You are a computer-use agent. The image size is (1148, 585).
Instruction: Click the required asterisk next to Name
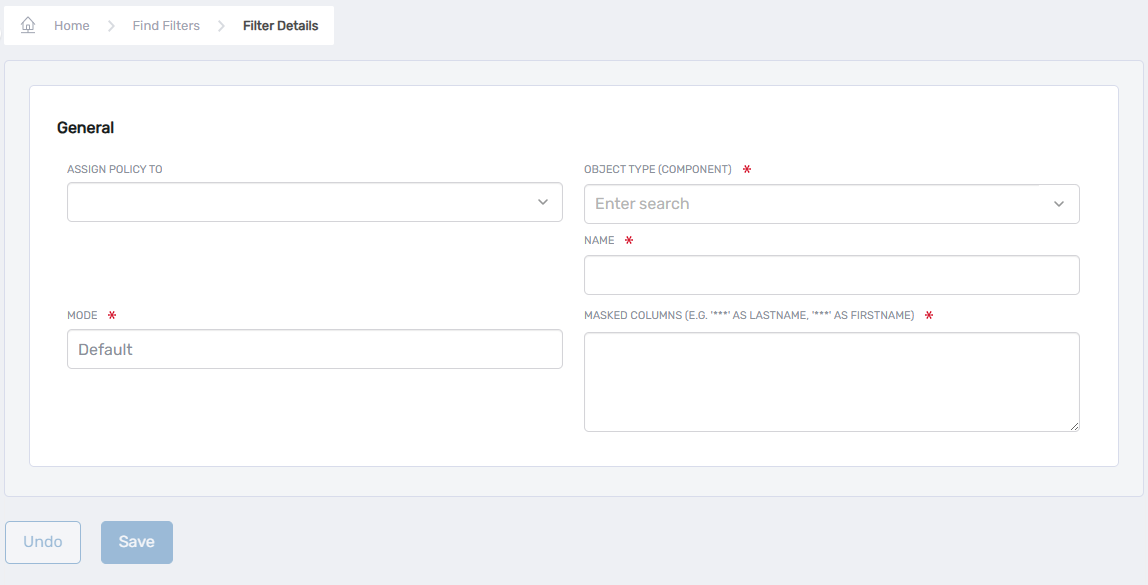(627, 240)
